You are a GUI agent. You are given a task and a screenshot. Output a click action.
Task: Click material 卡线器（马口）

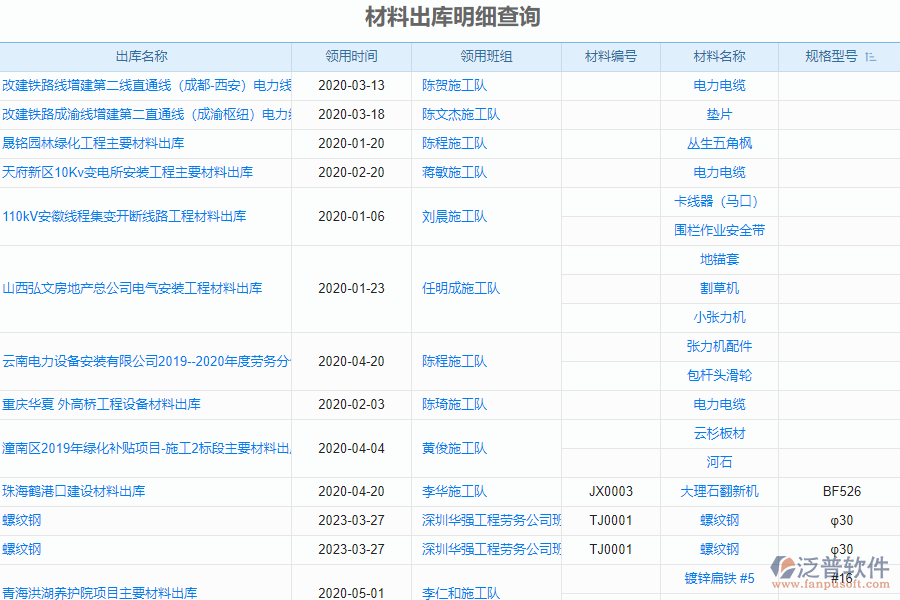[718, 201]
